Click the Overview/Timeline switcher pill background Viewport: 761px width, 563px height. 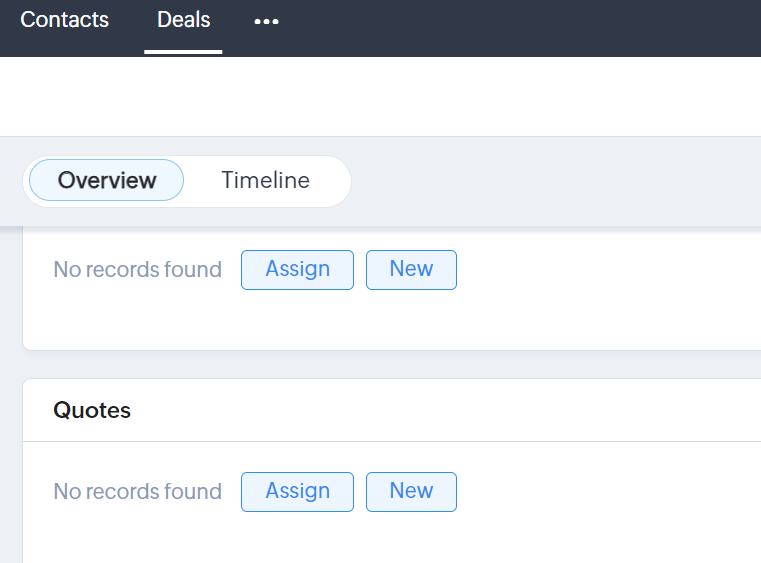point(338,181)
